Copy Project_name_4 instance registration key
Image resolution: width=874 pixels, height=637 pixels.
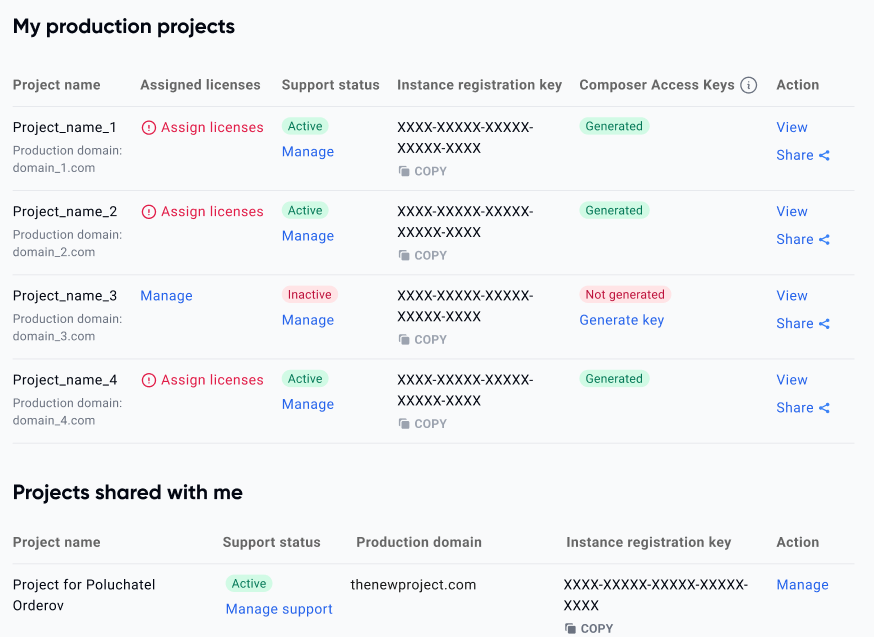click(423, 423)
